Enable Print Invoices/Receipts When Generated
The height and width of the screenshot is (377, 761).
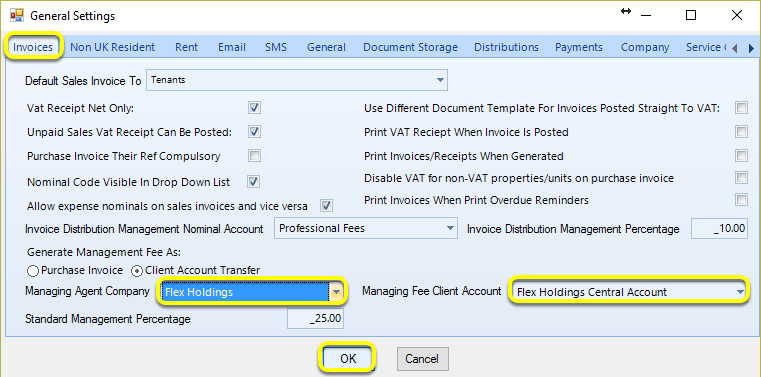tap(741, 156)
